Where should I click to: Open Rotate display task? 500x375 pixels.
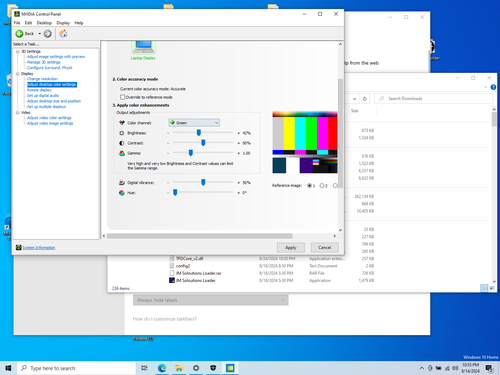39,90
